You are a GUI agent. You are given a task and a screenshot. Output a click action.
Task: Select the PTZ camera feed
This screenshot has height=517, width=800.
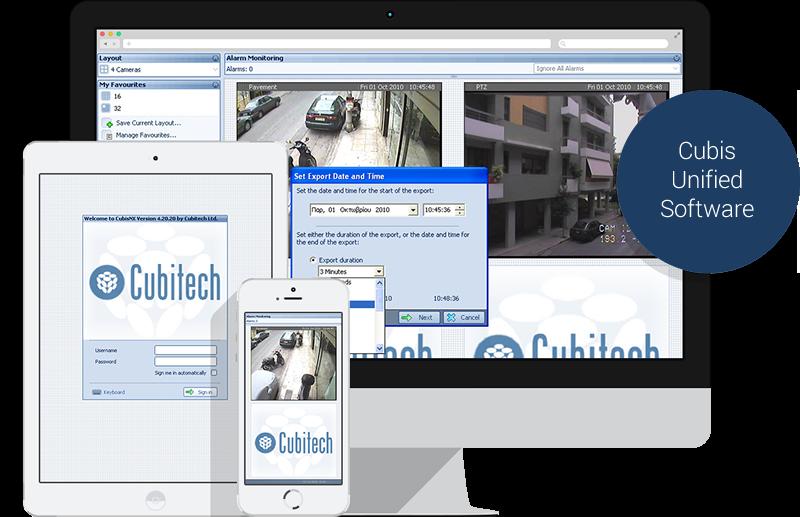(x=566, y=169)
